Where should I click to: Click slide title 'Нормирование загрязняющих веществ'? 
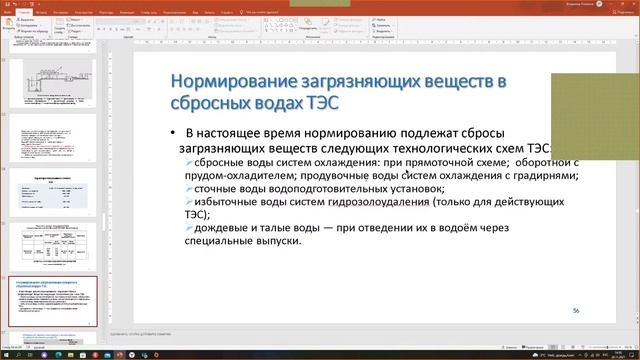tap(338, 92)
